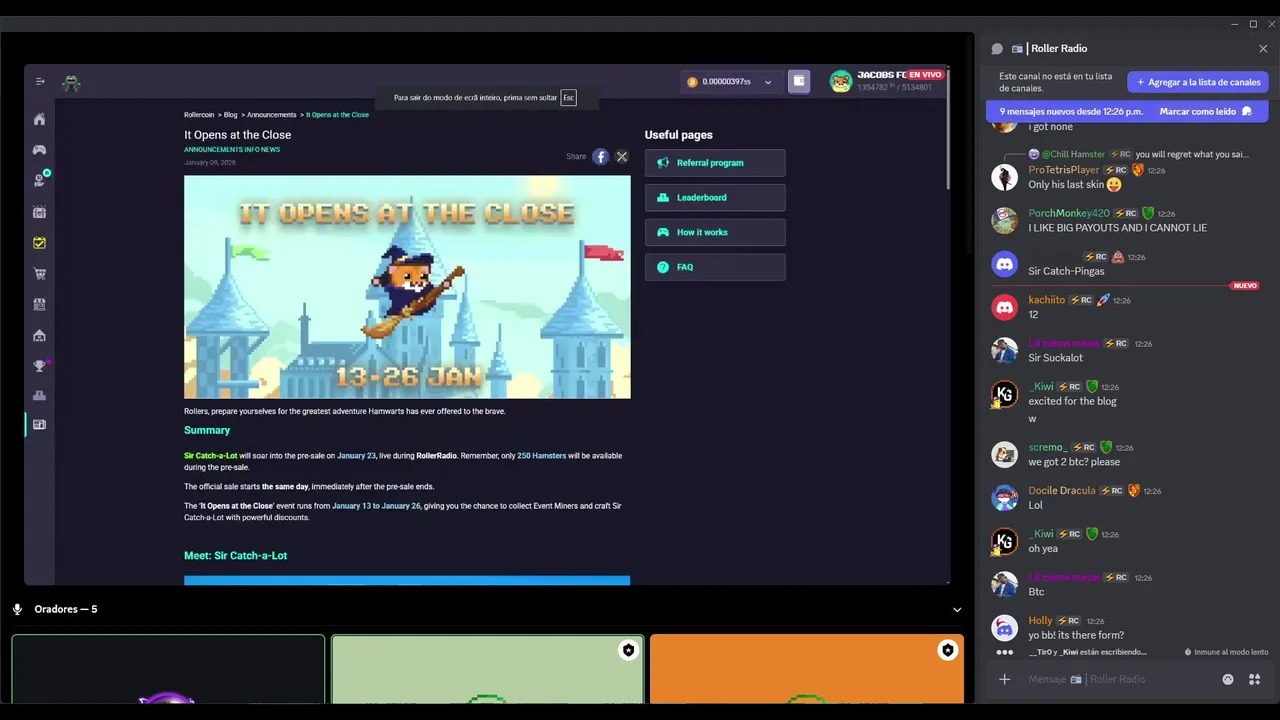Open the FAQ useful page

715,267
